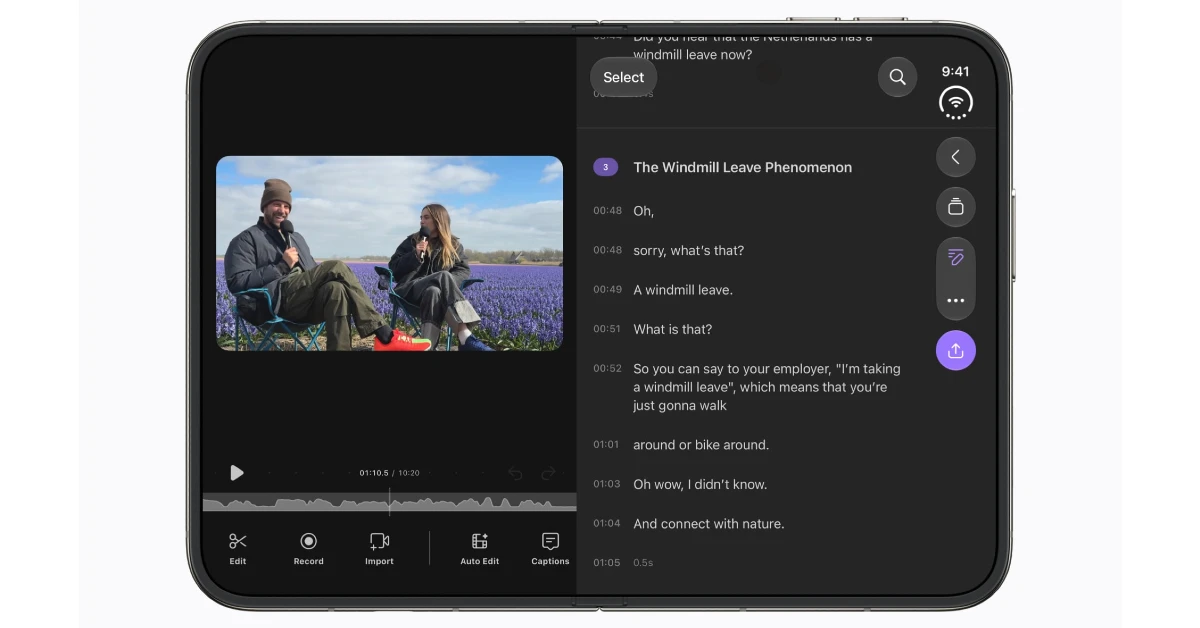This screenshot has width=1200, height=628.
Task: Open the three-dot more options
Action: 955,300
